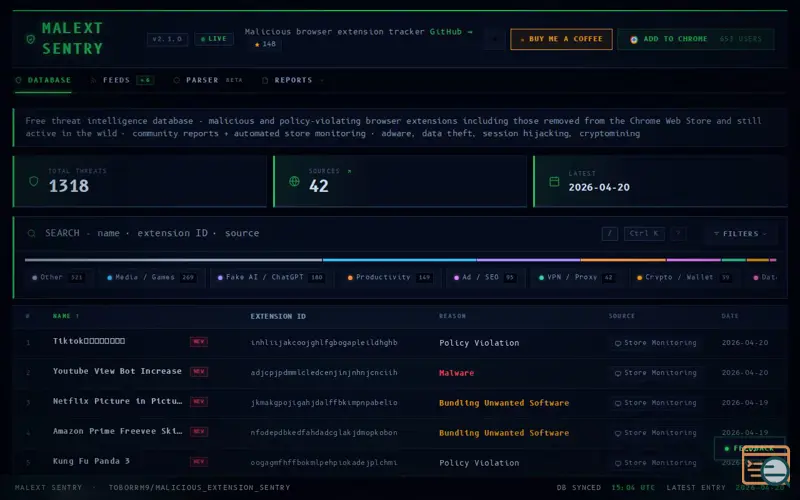Image resolution: width=800 pixels, height=500 pixels.
Task: Click Store Monitoring source in Netflix row
Action: 656,403
